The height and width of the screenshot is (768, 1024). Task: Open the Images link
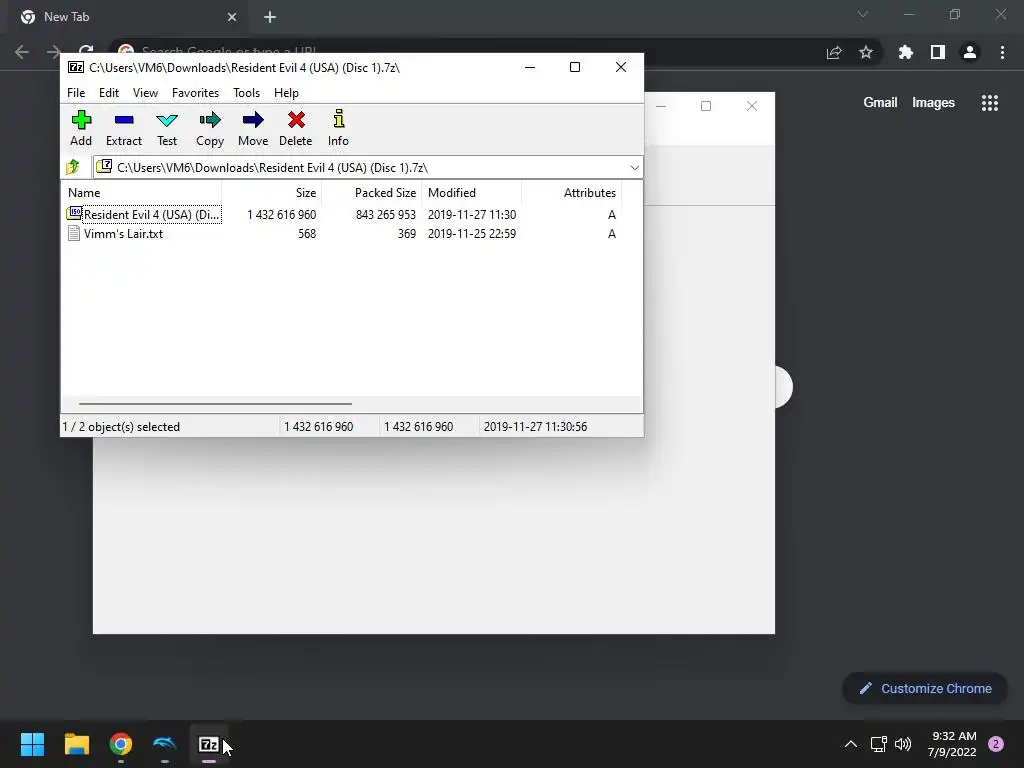(x=933, y=103)
